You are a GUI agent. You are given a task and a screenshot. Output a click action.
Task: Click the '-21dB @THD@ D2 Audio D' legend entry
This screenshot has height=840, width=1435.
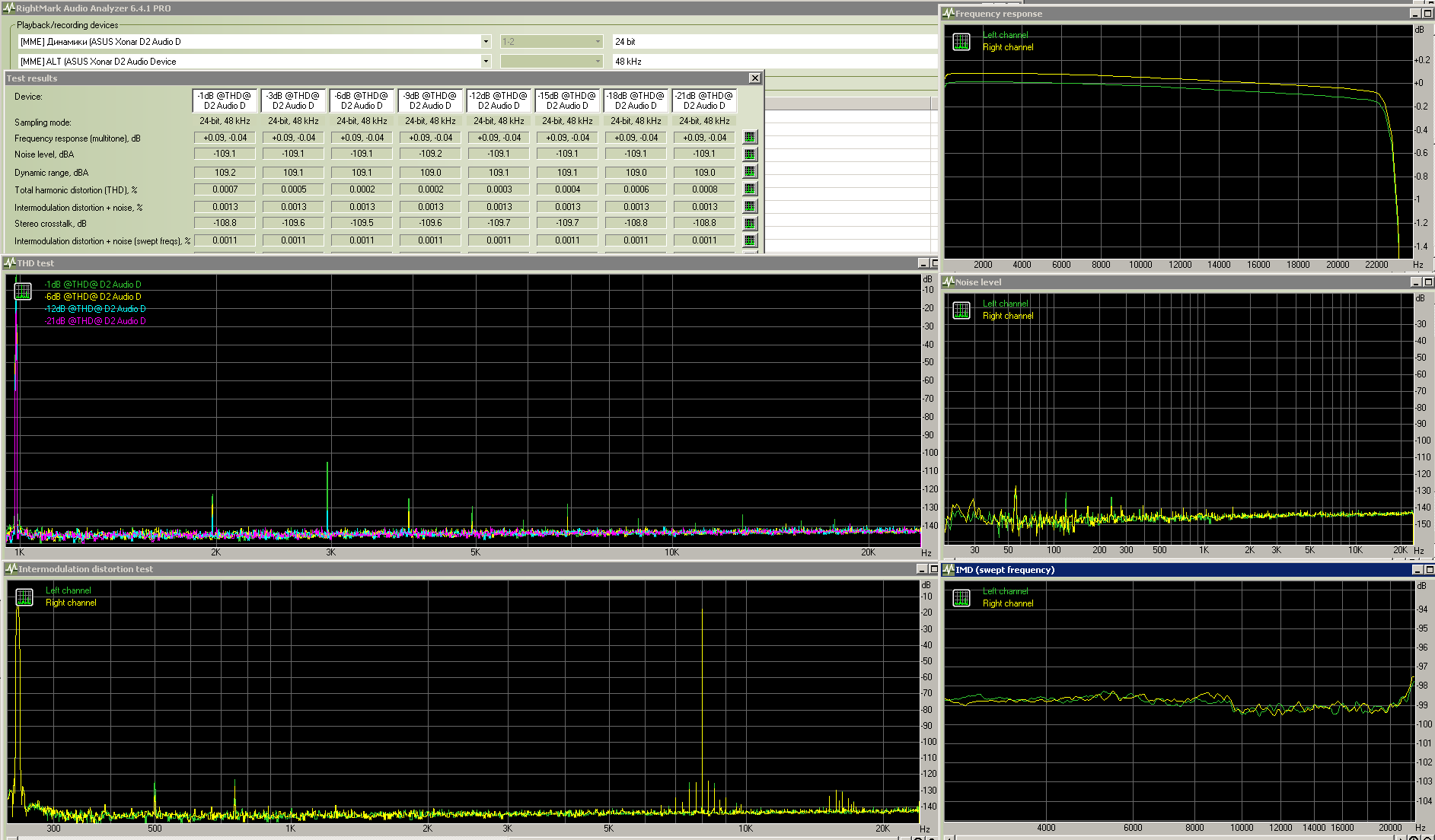[95, 321]
